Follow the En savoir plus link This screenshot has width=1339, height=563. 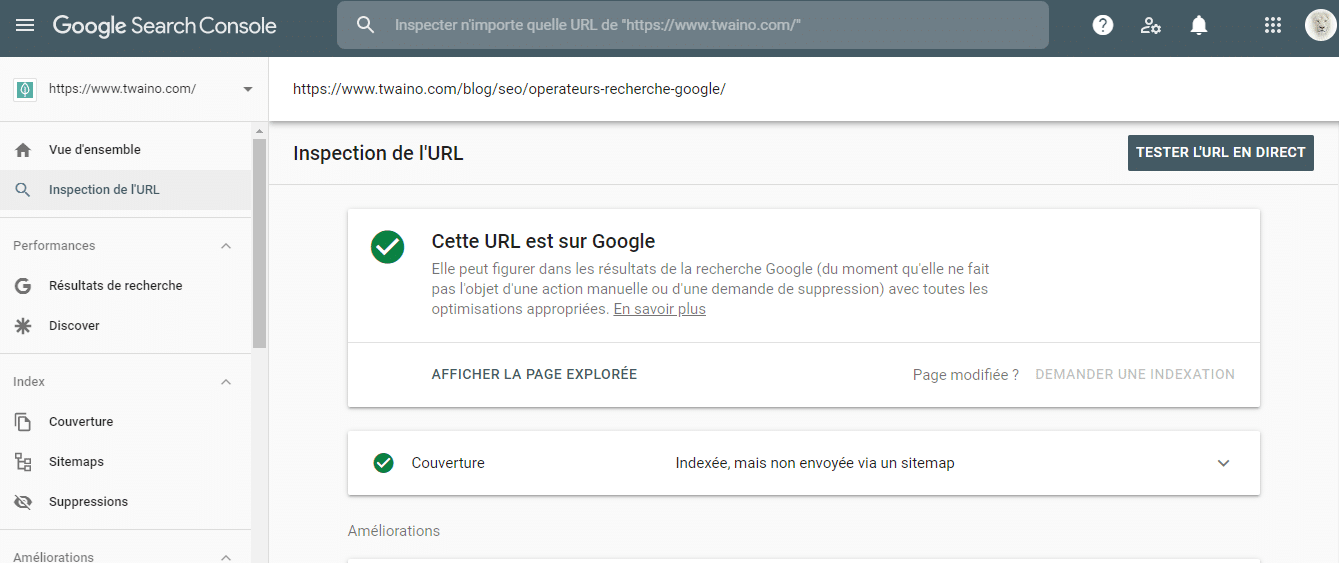[660, 310]
